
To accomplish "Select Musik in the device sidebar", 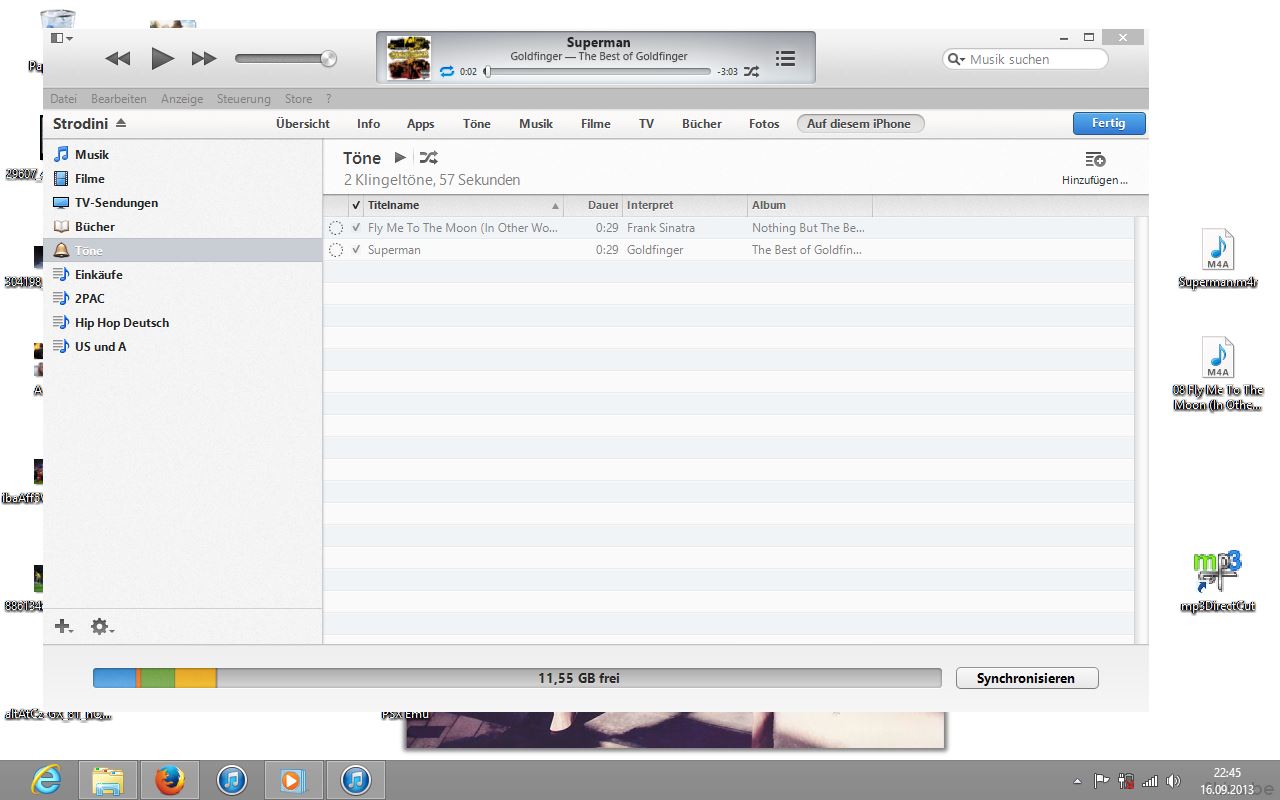I will point(183,155).
